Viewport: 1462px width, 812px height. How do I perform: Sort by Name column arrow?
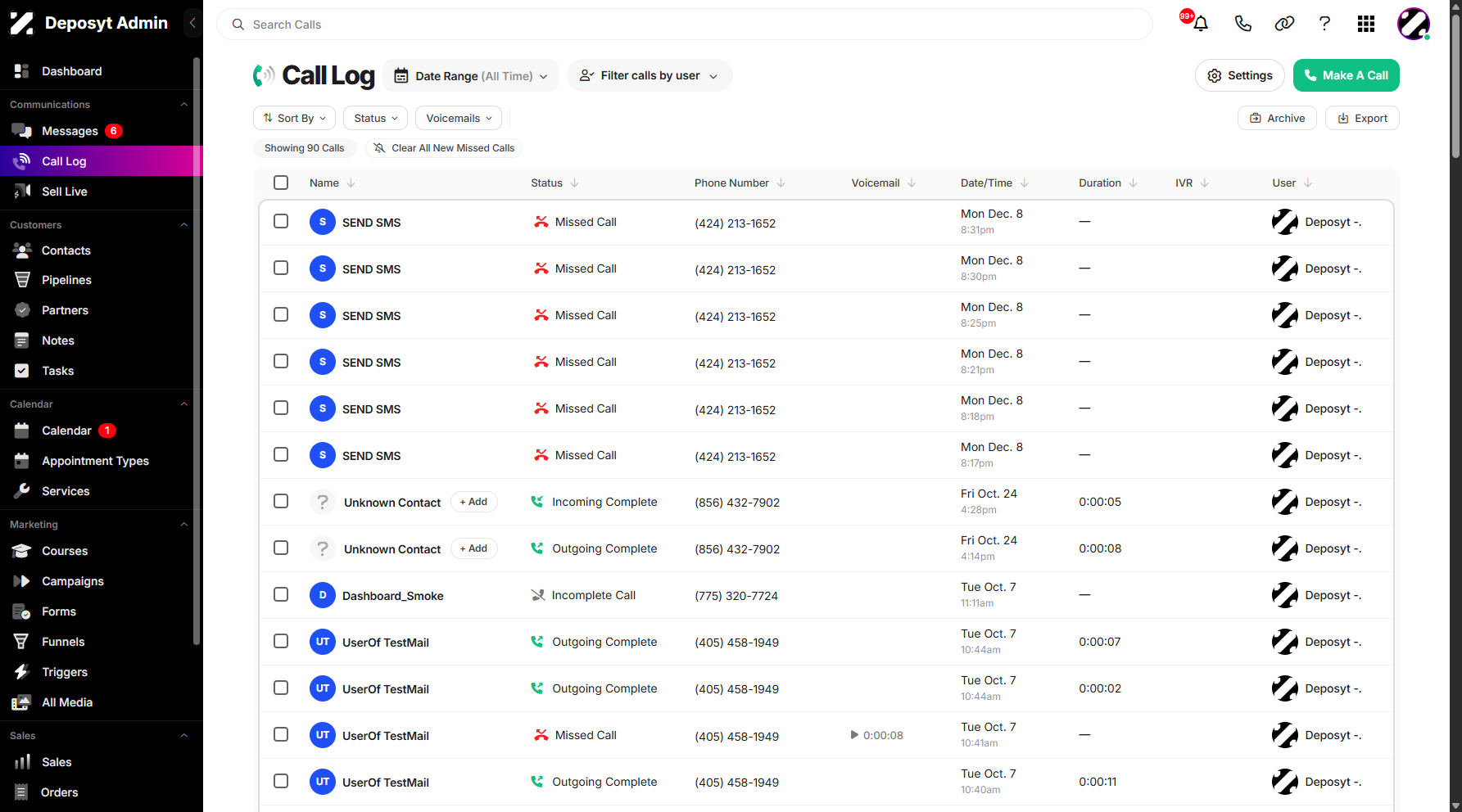(351, 183)
